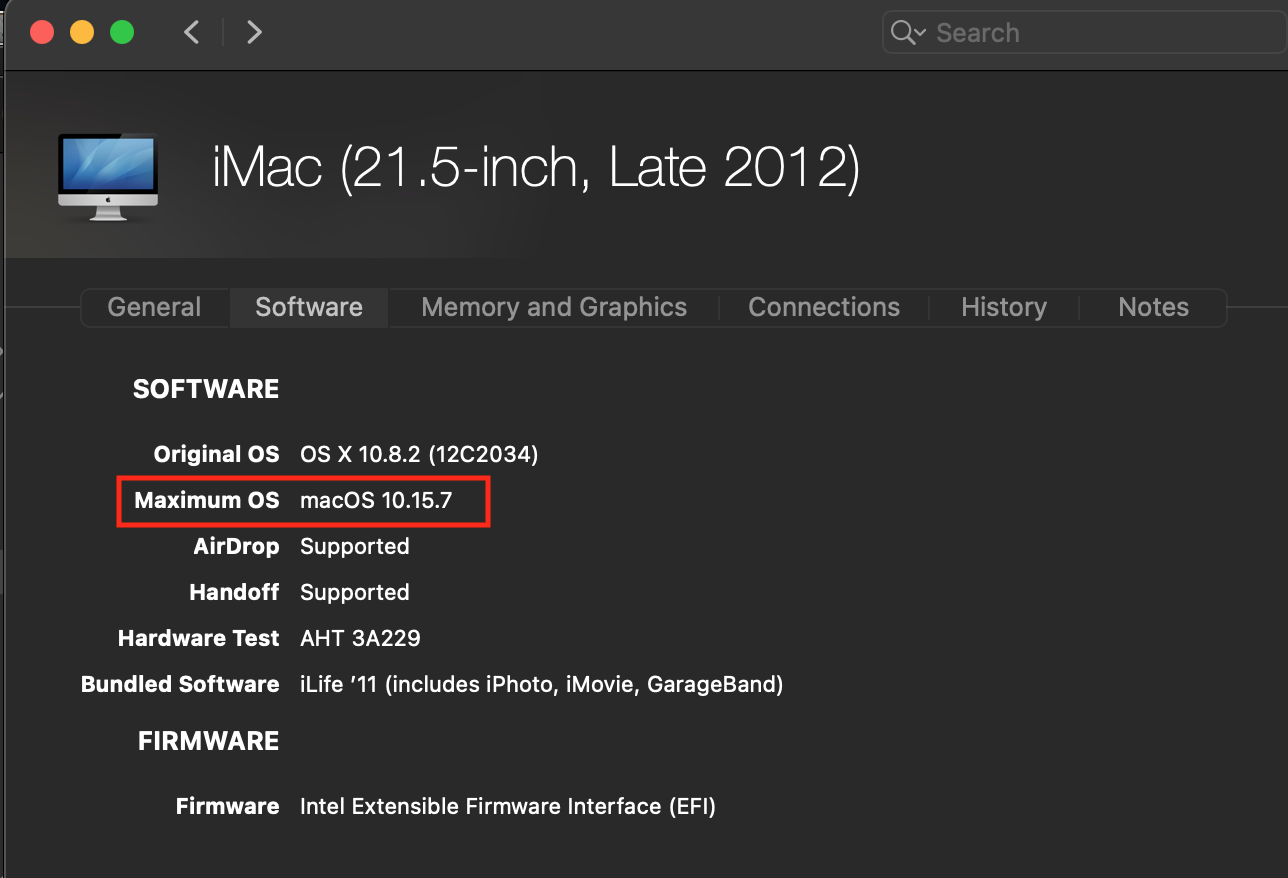Viewport: 1288px width, 878px height.
Task: Select the macOS 10.15.7 Maximum OS value
Action: [376, 500]
